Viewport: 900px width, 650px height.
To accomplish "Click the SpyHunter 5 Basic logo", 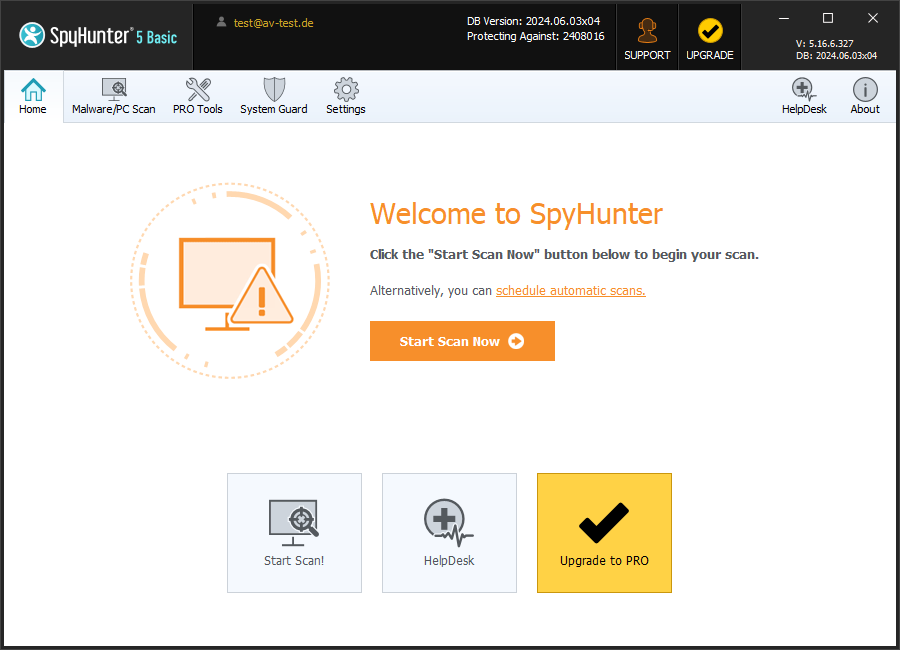I will (98, 36).
